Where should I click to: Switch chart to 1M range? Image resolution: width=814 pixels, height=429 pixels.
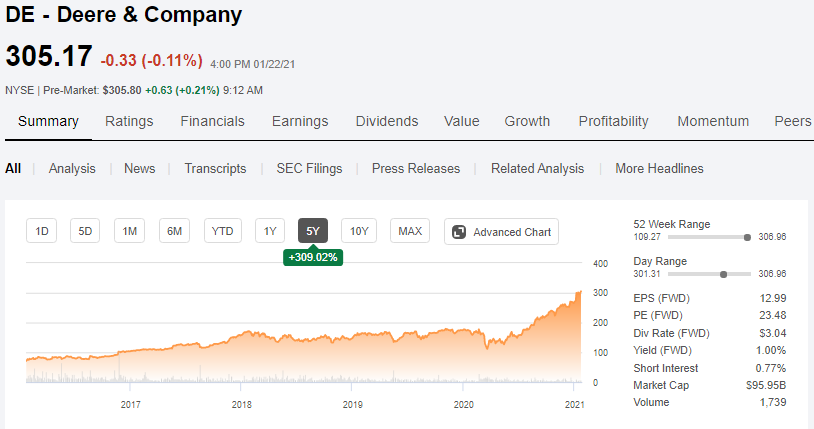point(129,231)
